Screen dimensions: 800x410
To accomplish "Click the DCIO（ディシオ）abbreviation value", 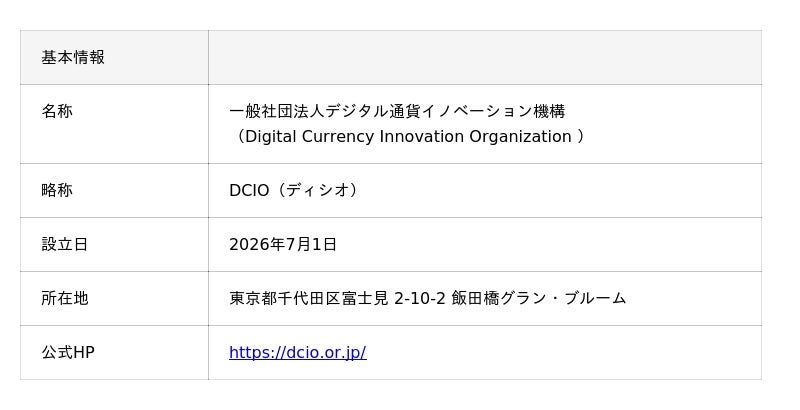I will [x=296, y=190].
